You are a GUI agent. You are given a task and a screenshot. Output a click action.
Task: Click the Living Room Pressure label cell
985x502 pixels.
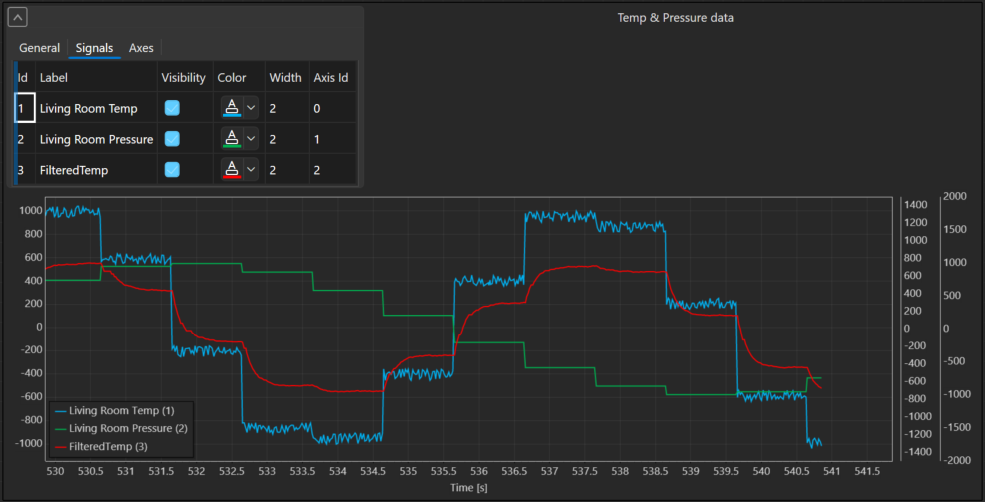pyautogui.click(x=96, y=139)
